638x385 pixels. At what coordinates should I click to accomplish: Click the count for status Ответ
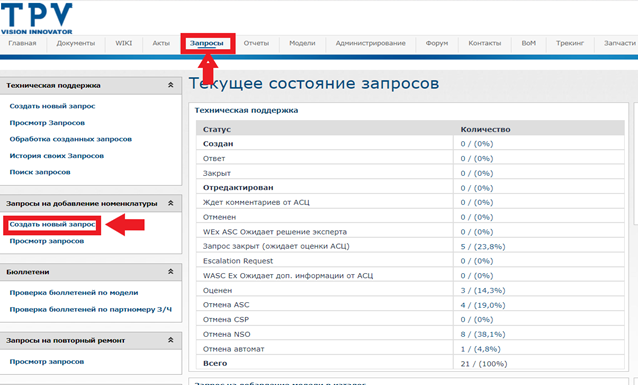(477, 159)
